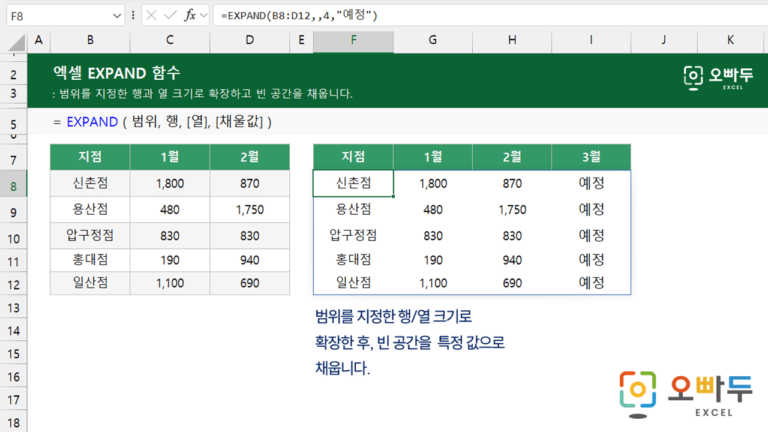Select column H header
This screenshot has width=768, height=432.
[x=512, y=40]
